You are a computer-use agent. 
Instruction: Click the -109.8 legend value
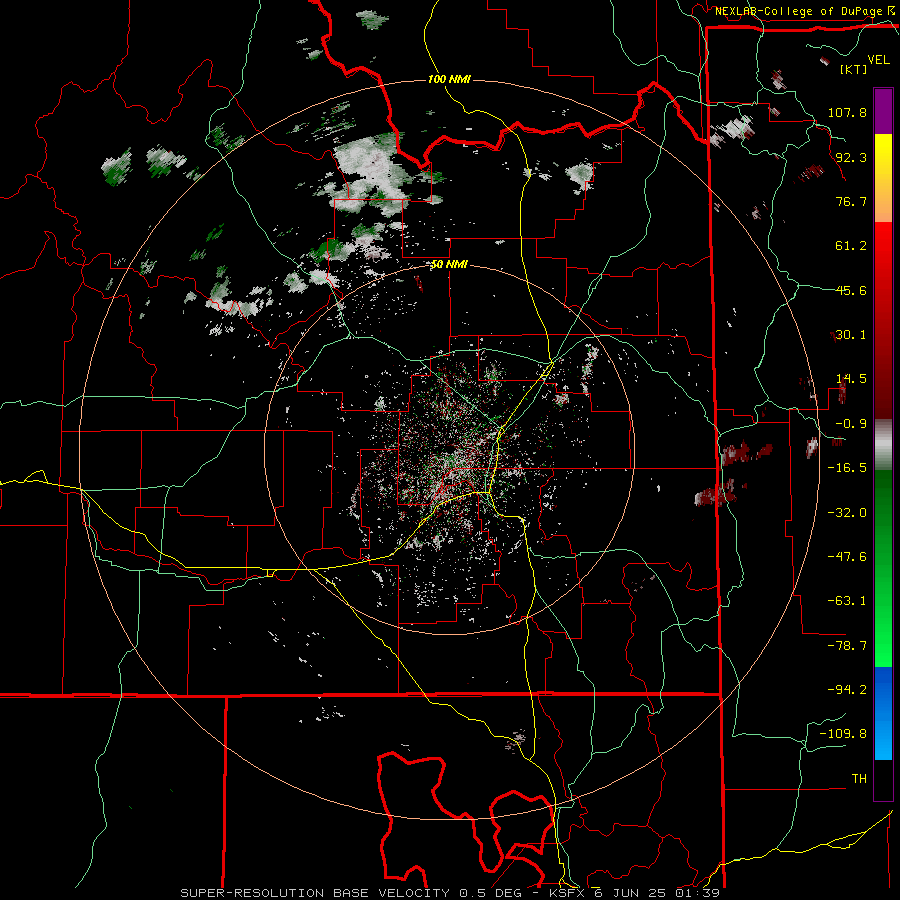pyautogui.click(x=843, y=734)
